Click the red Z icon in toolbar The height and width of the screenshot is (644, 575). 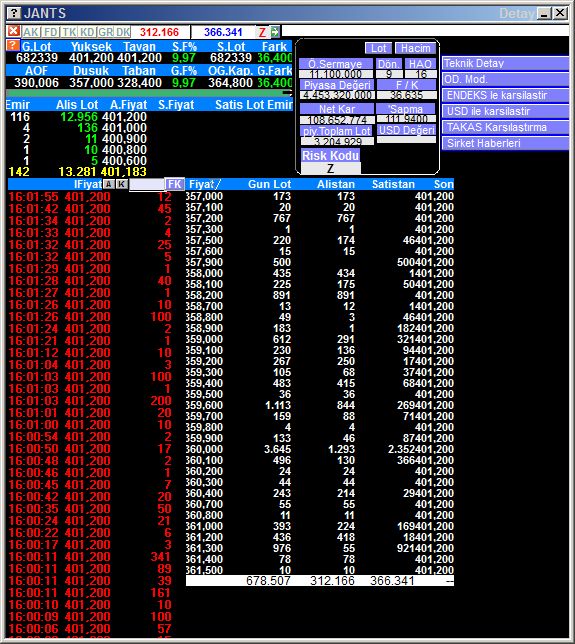tap(262, 32)
